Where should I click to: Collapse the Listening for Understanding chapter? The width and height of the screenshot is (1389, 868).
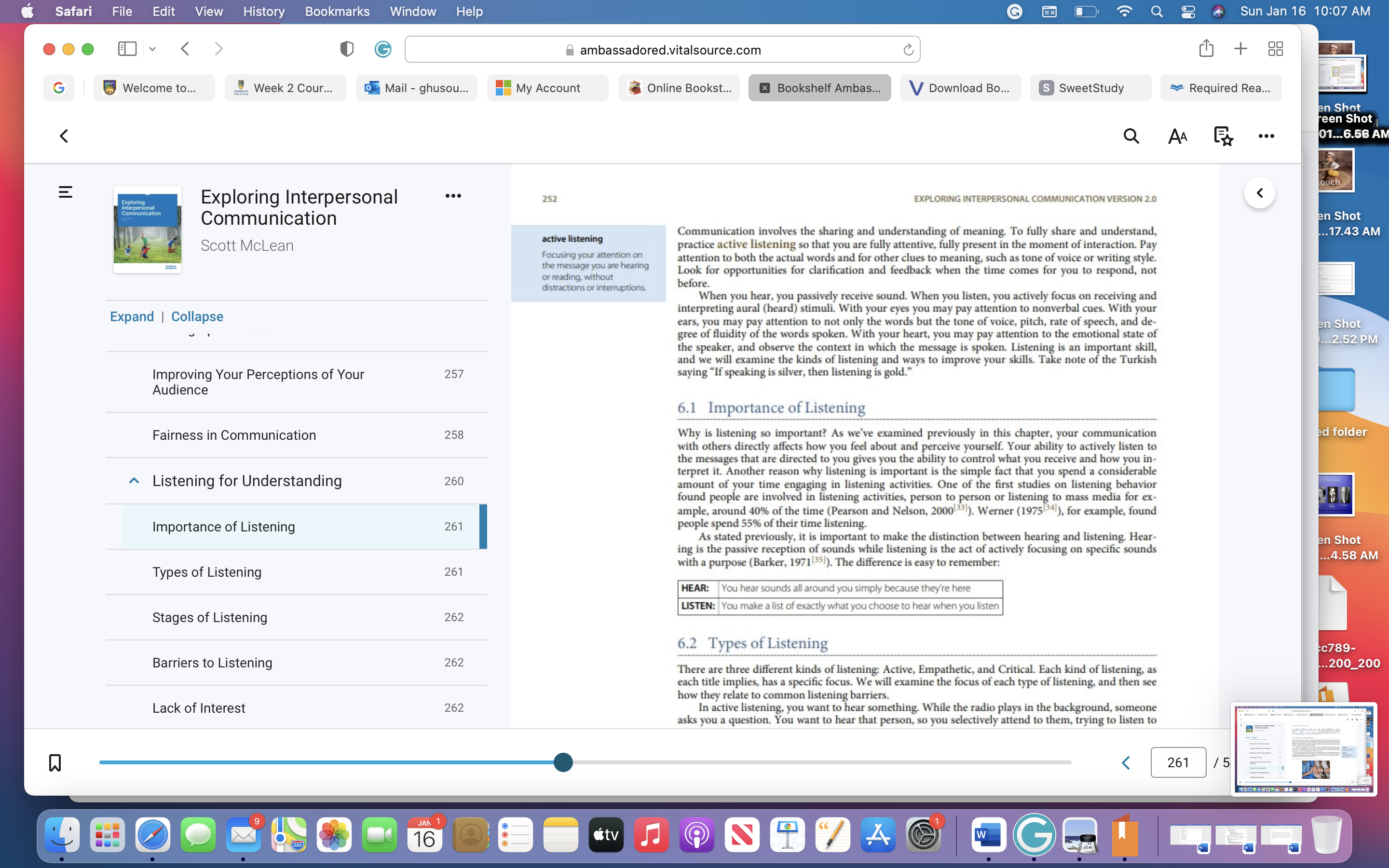point(134,480)
